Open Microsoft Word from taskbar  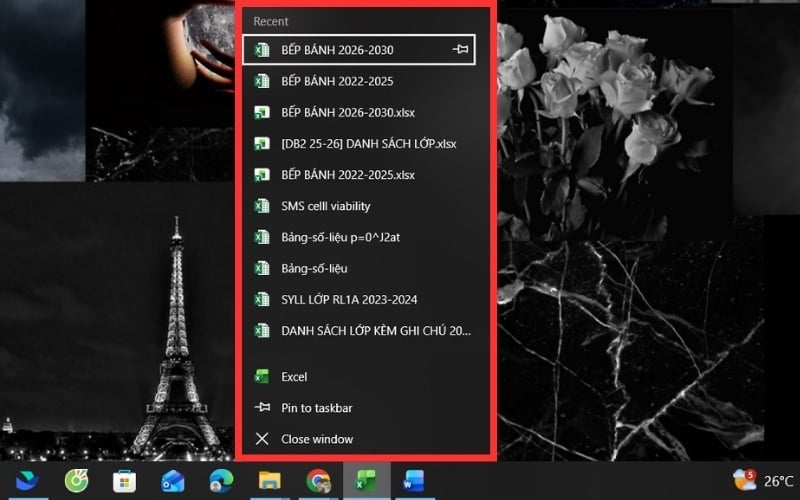click(x=414, y=481)
